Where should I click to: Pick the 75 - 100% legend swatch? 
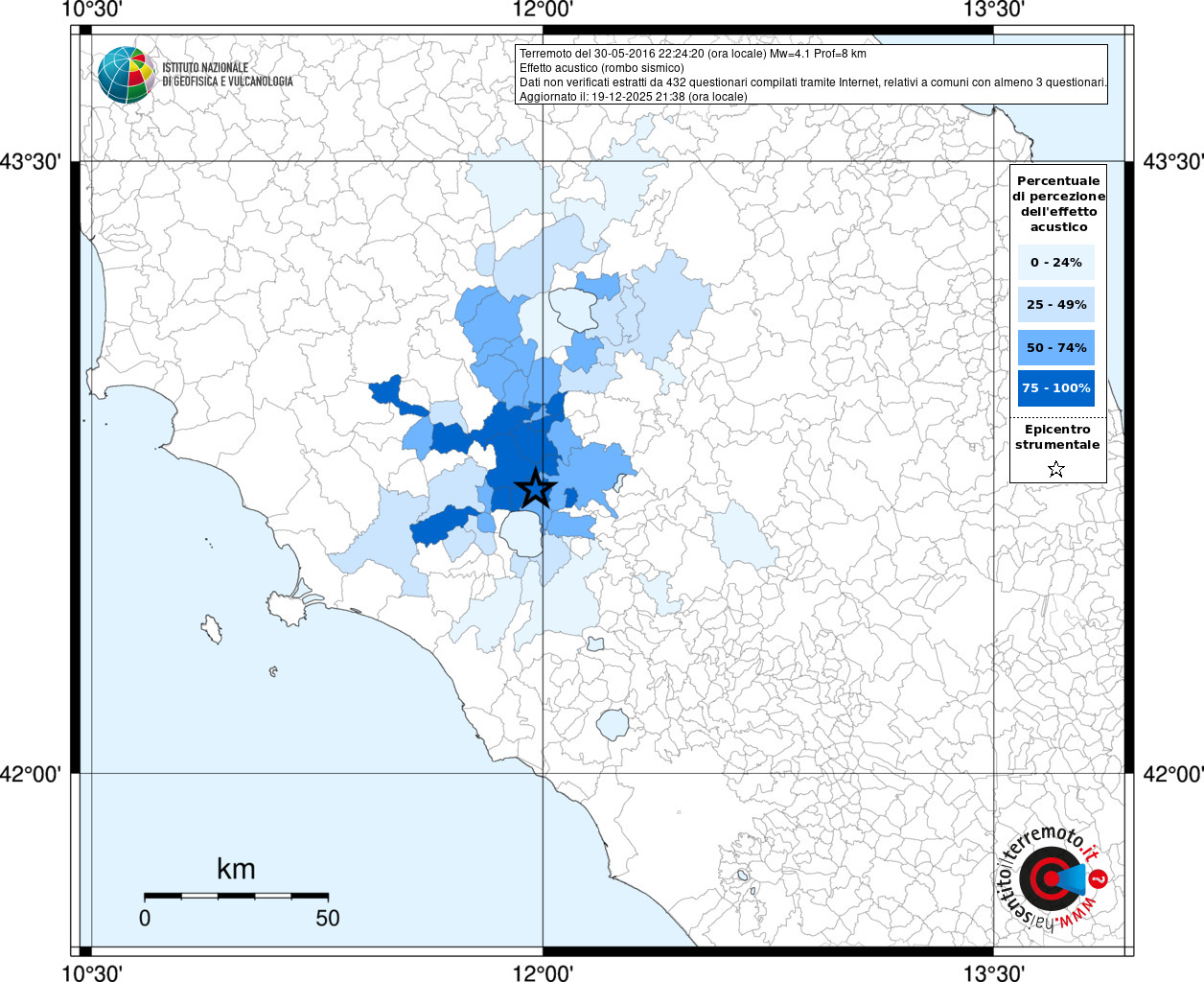tap(1056, 388)
